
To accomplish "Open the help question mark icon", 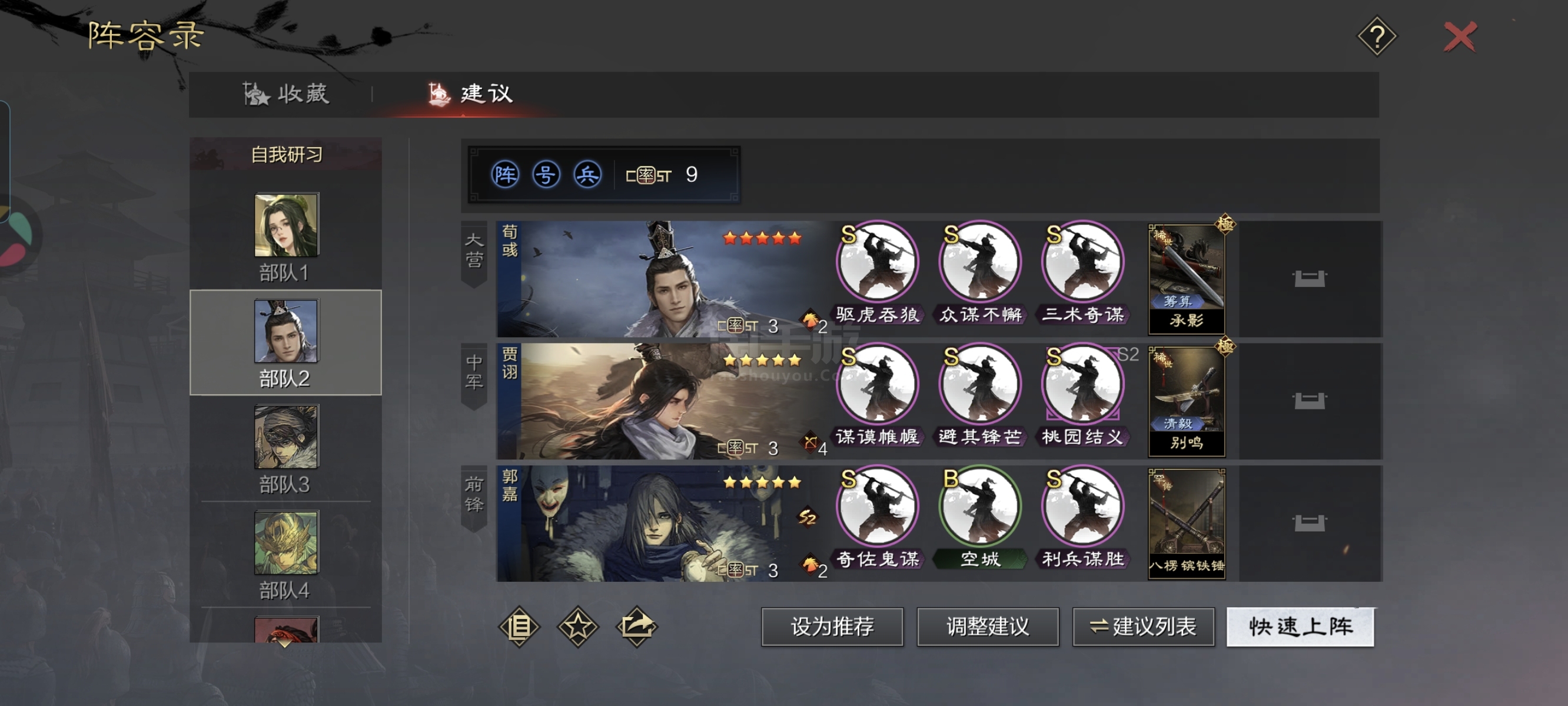I will pyautogui.click(x=1376, y=37).
